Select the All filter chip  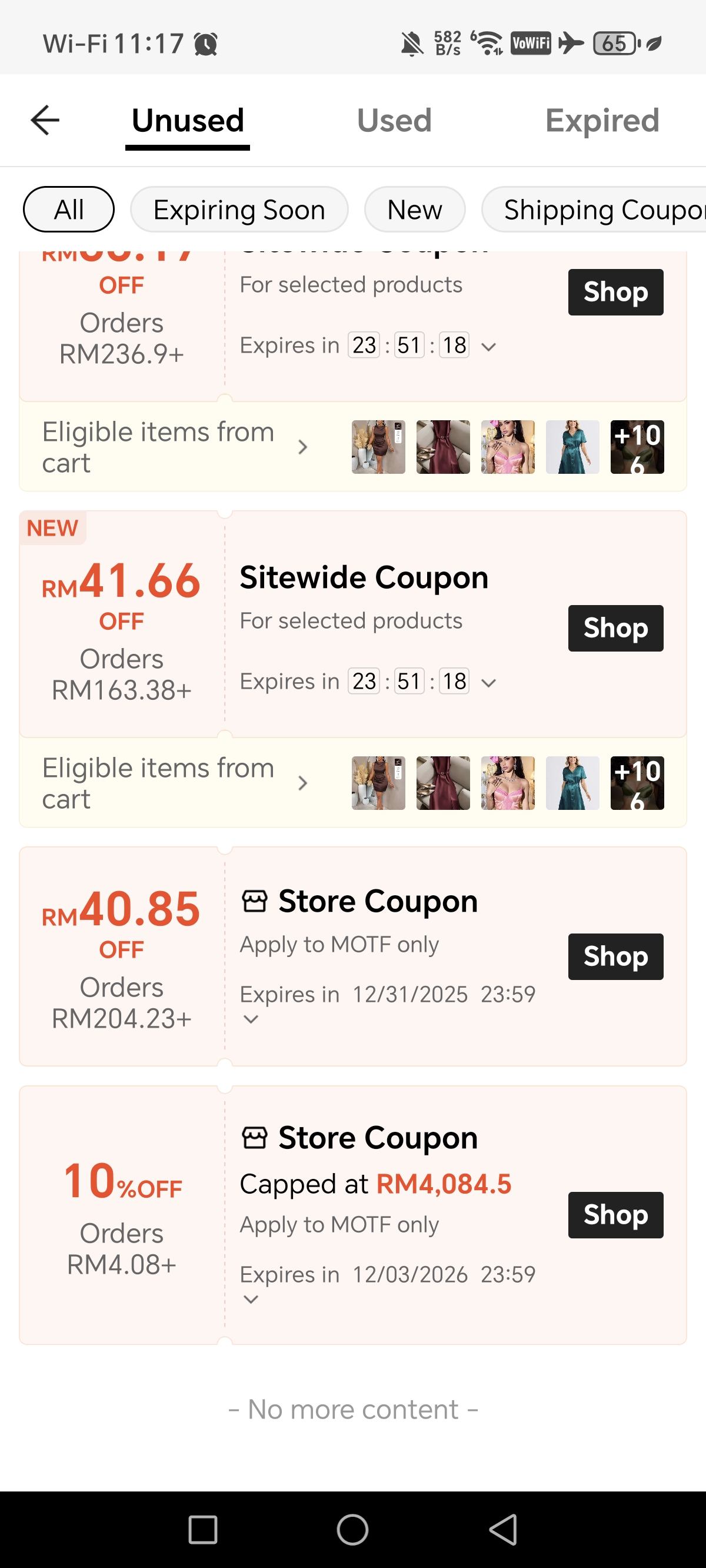pyautogui.click(x=69, y=210)
